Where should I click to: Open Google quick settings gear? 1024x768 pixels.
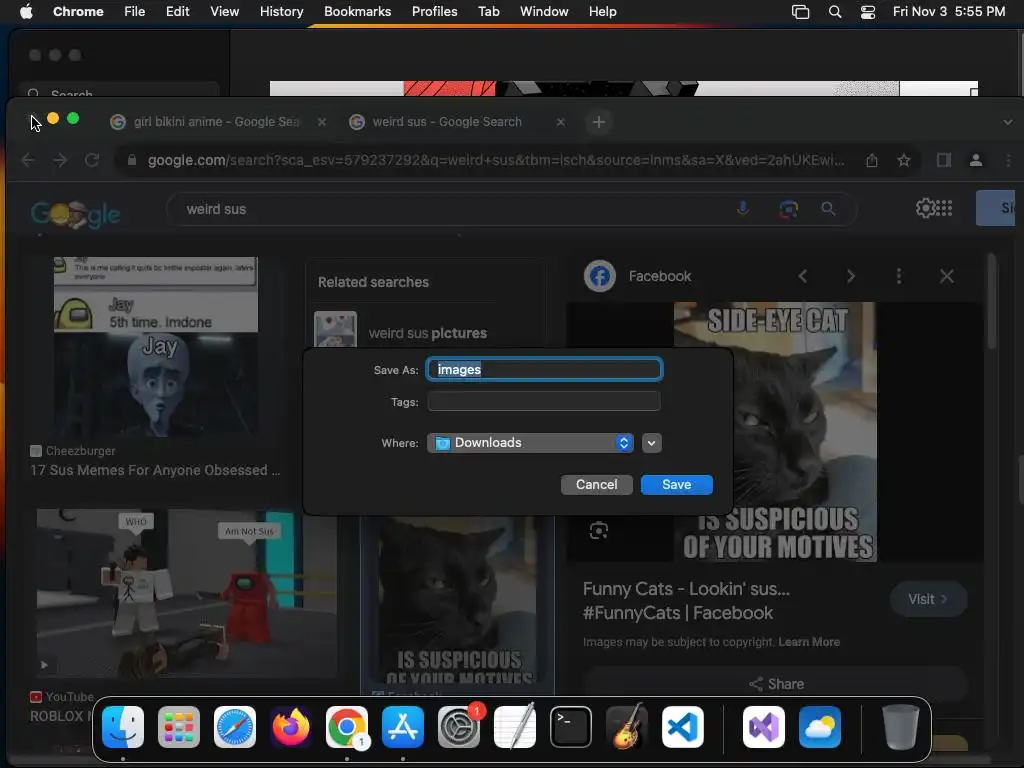[x=925, y=208]
